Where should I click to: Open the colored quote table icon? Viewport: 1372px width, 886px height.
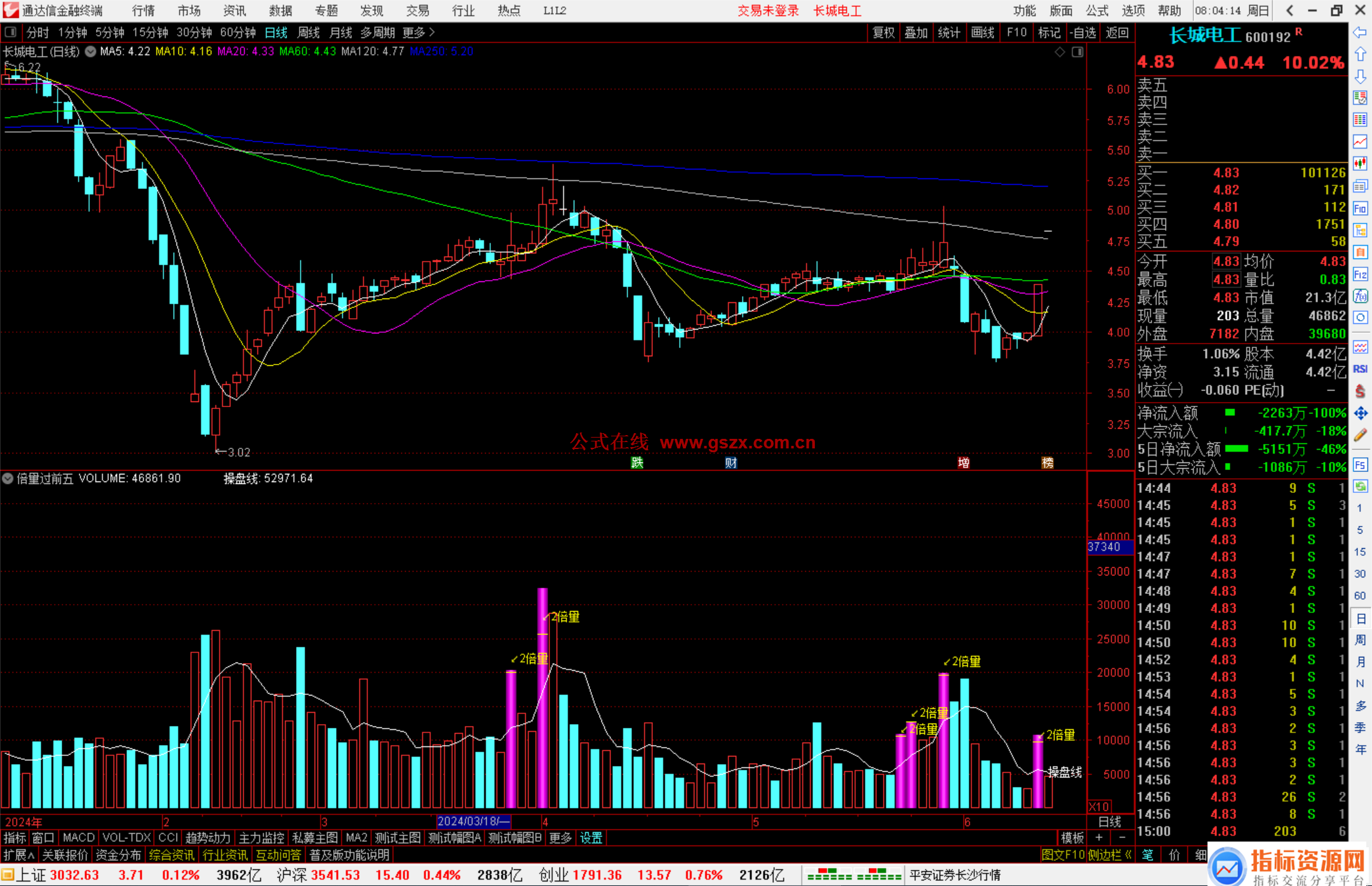1360,120
